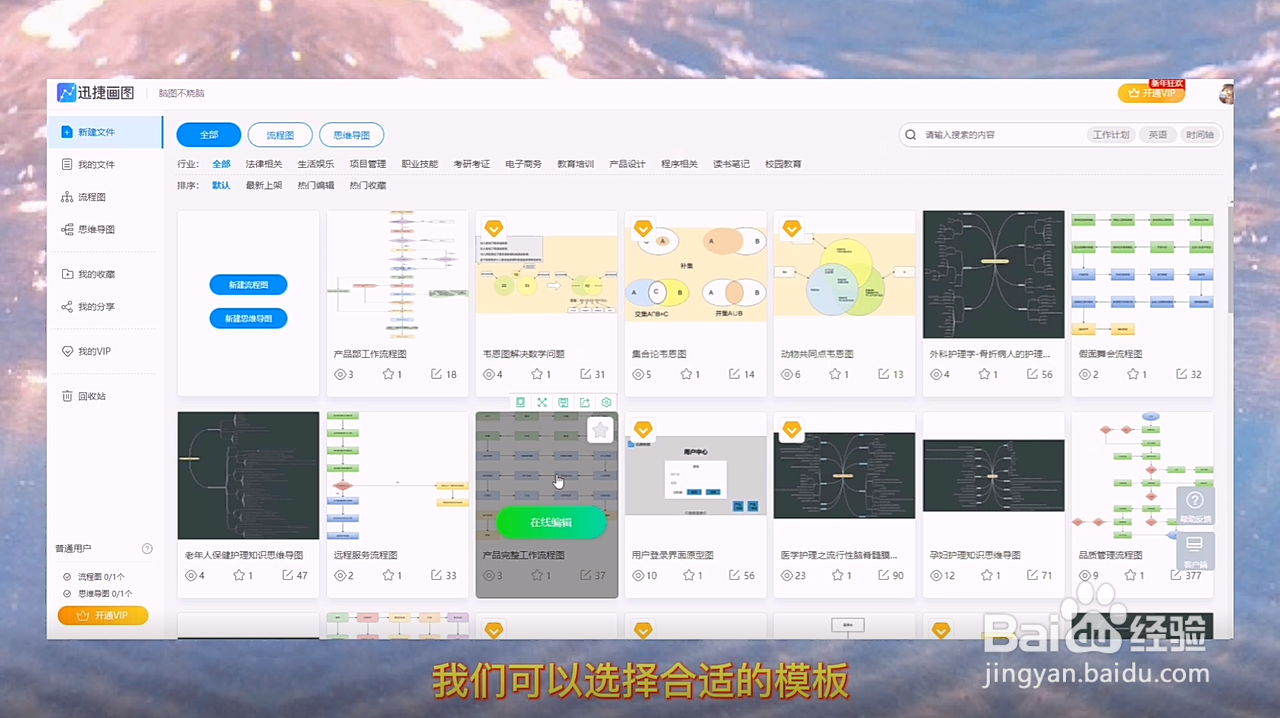
Task: Click the preview icon in hover toolbar
Action: pos(520,402)
